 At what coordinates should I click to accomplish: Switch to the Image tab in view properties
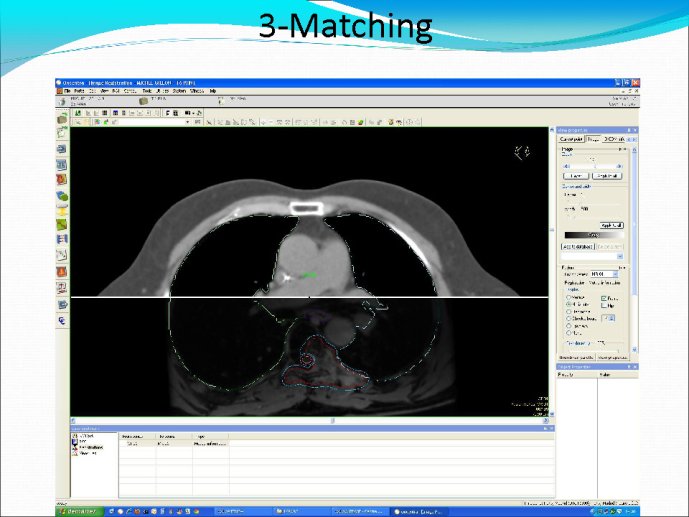point(593,139)
